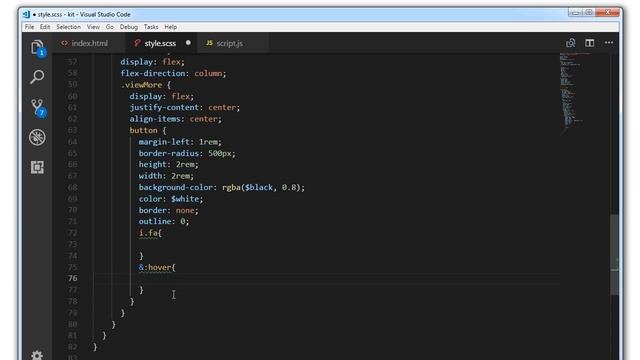Open the Help menu
Image resolution: width=640 pixels, height=360 pixels.
pyautogui.click(x=171, y=27)
